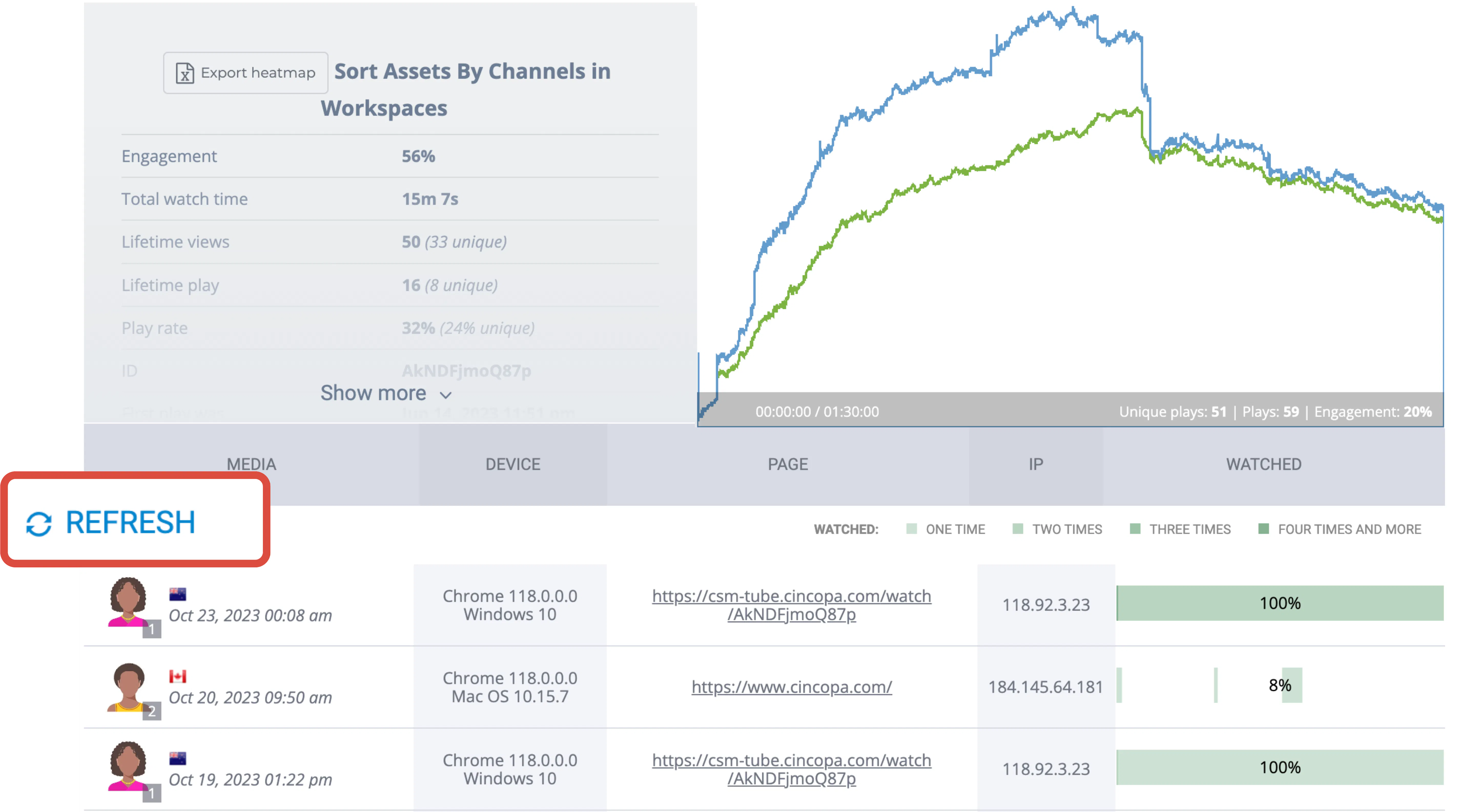This screenshot has width=1471, height=812.
Task: Sort by the IP column header
Action: pos(1035,464)
